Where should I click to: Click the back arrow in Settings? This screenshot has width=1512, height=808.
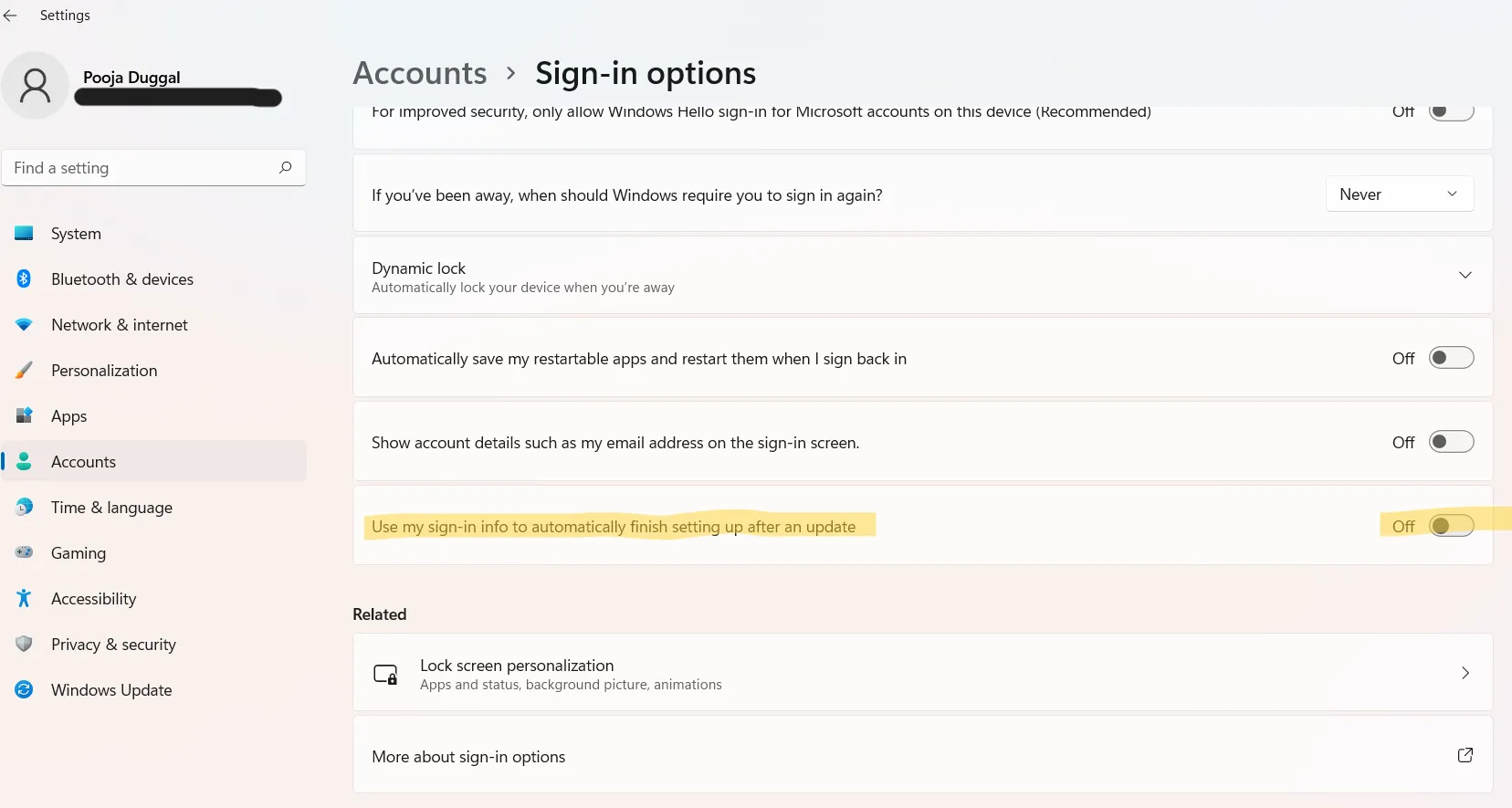10,16
